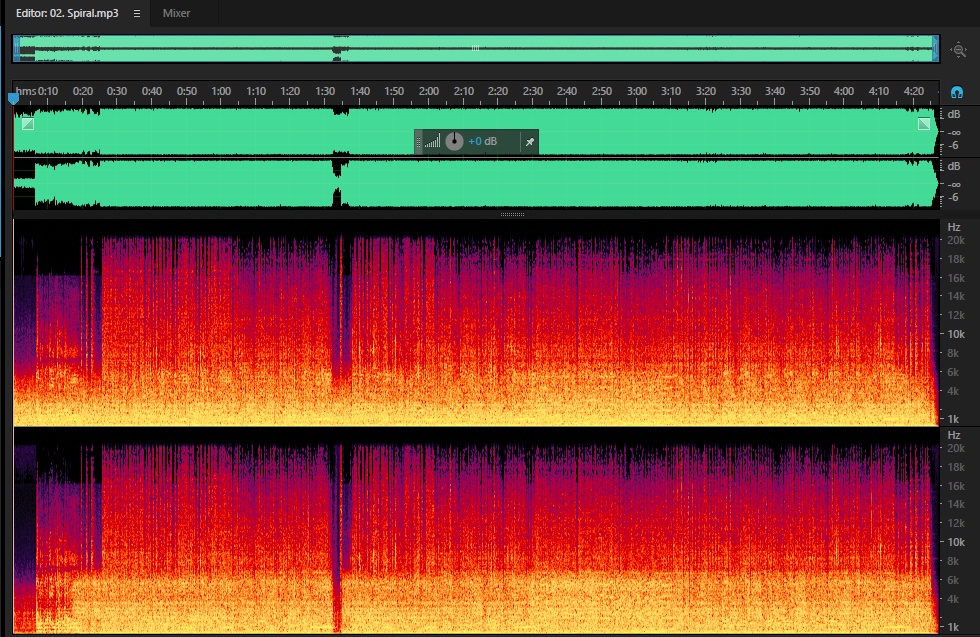The width and height of the screenshot is (980, 637).
Task: Click the 0:10 label on the time ruler
Action: [x=48, y=91]
